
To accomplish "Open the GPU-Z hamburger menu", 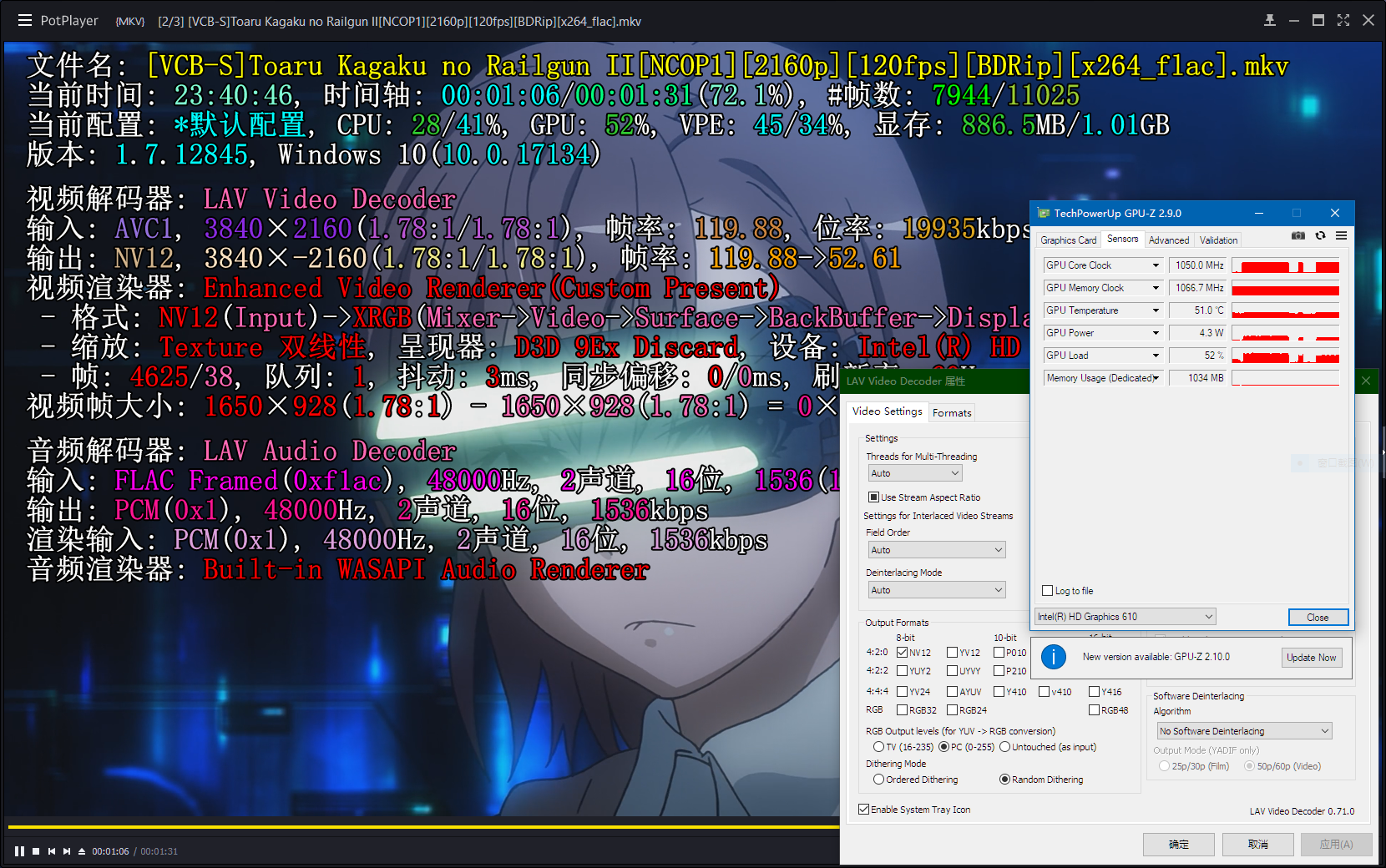I will pyautogui.click(x=1341, y=236).
